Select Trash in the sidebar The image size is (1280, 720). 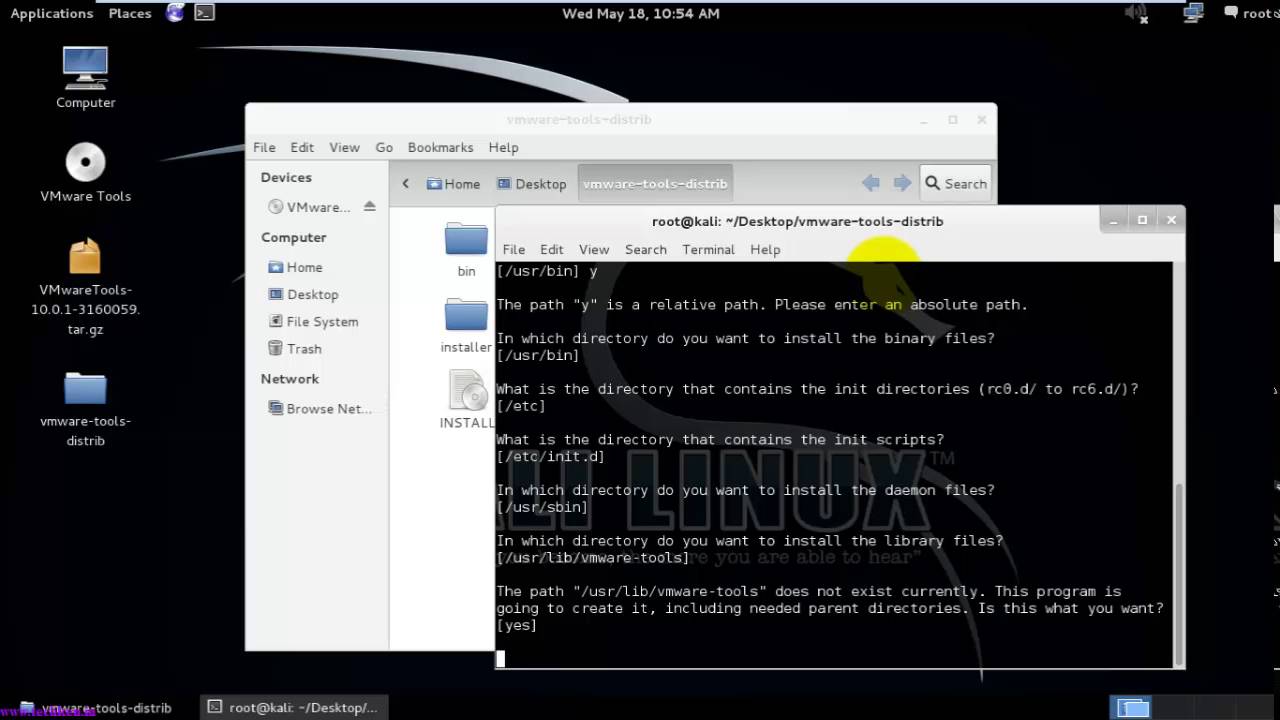coord(295,348)
